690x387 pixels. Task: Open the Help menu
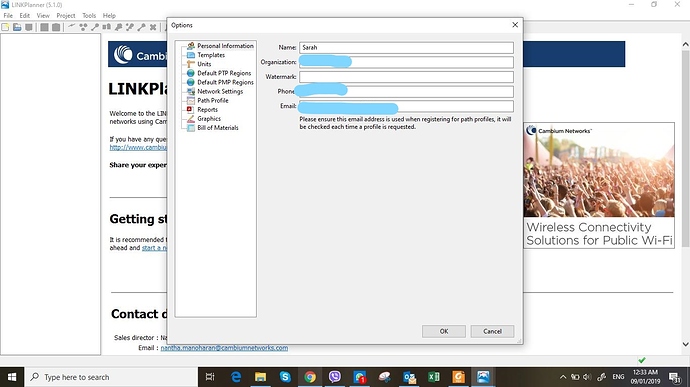coord(109,15)
